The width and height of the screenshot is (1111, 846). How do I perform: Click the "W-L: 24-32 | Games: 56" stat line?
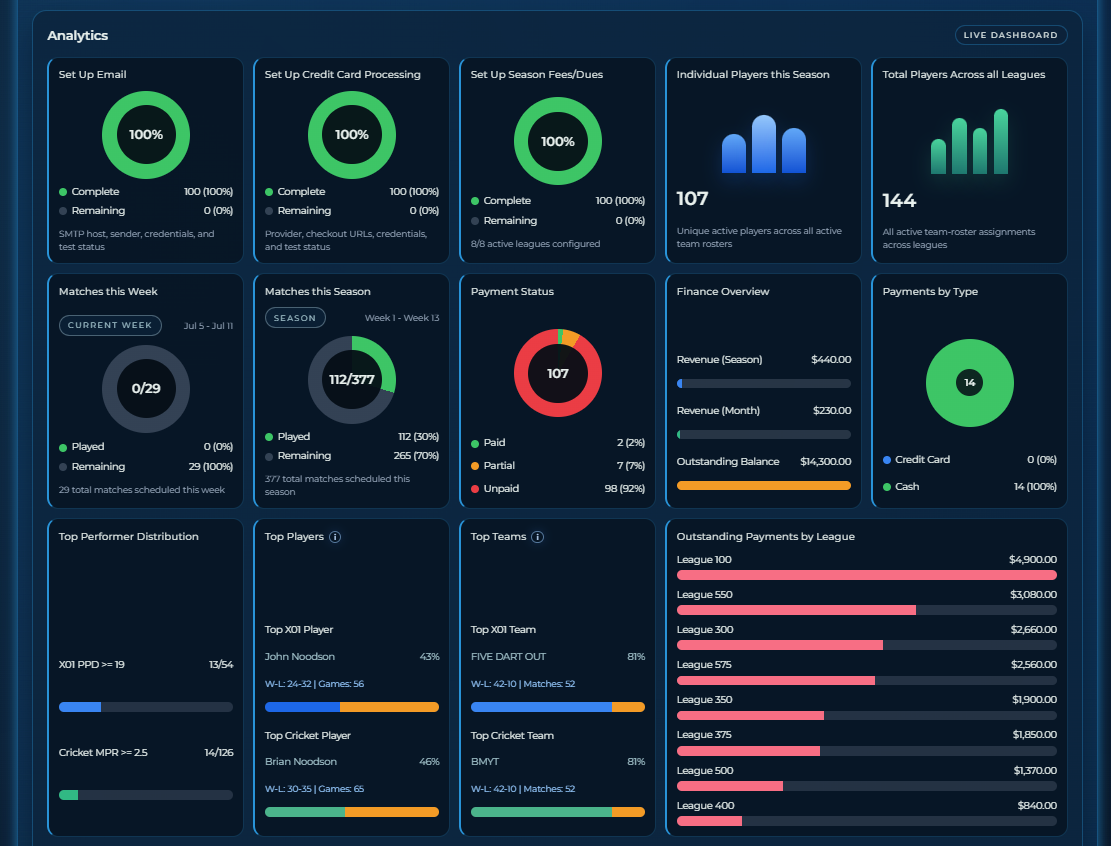(x=315, y=684)
